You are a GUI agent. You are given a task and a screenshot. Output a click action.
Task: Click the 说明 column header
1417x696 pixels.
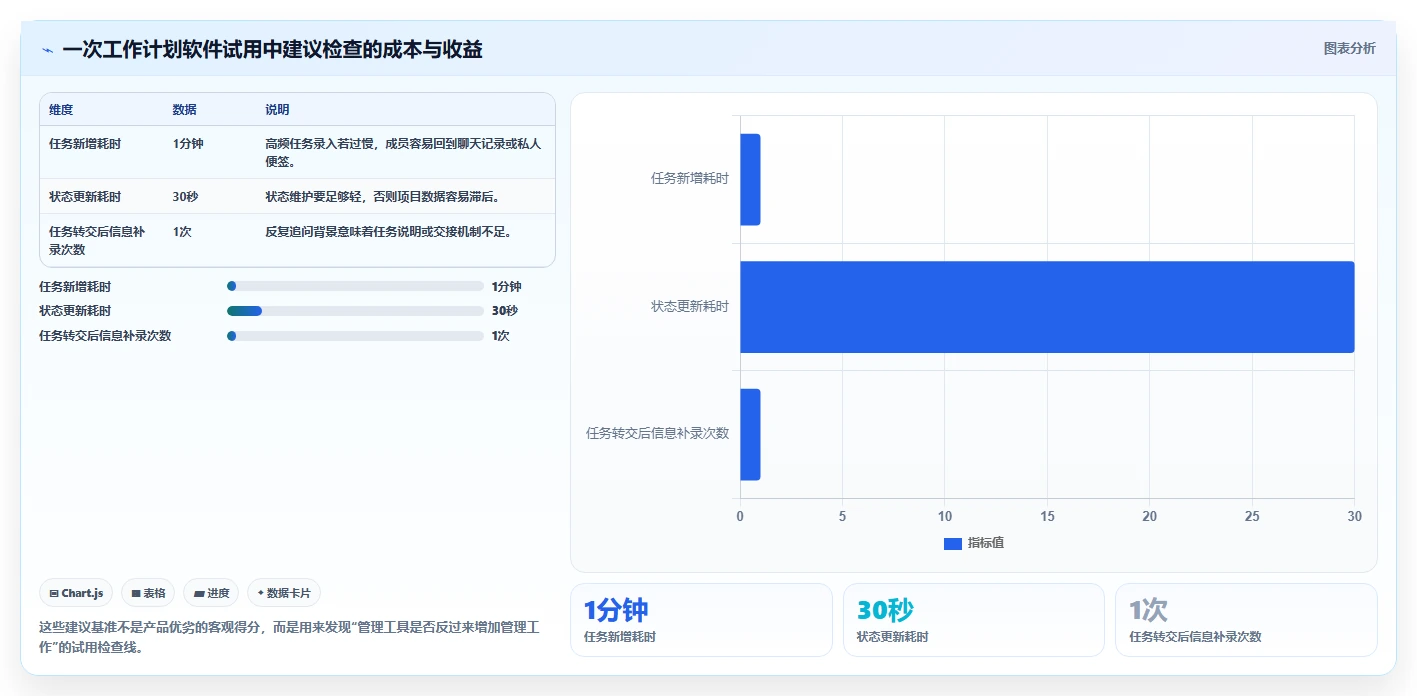point(277,110)
